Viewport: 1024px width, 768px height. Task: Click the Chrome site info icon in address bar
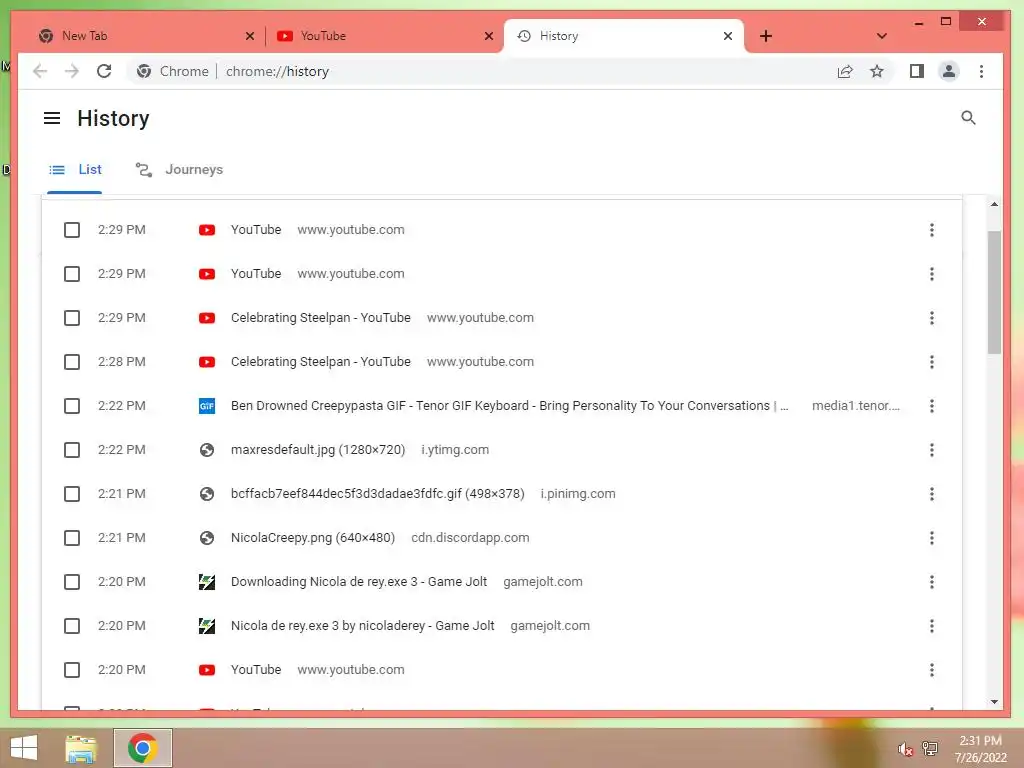click(x=144, y=71)
